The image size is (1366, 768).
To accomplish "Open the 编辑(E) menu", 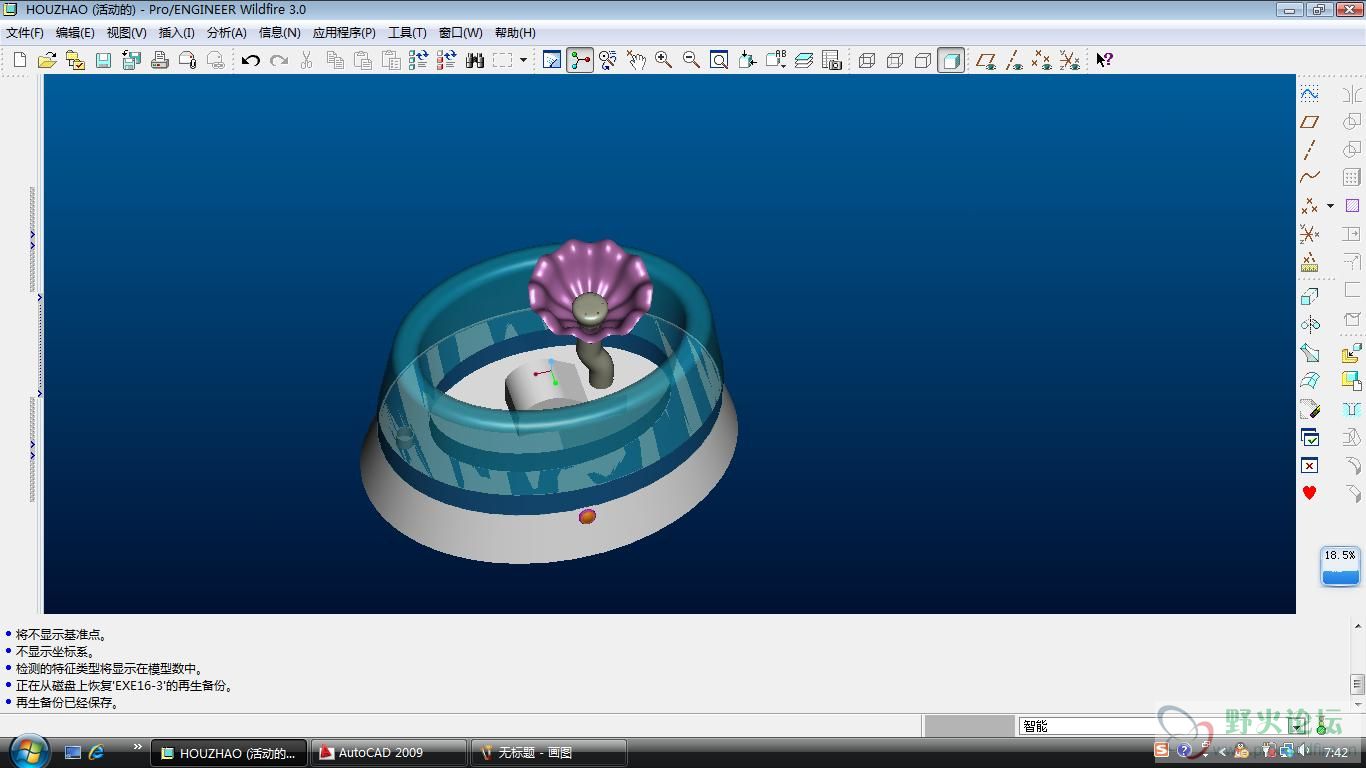I will [75, 33].
